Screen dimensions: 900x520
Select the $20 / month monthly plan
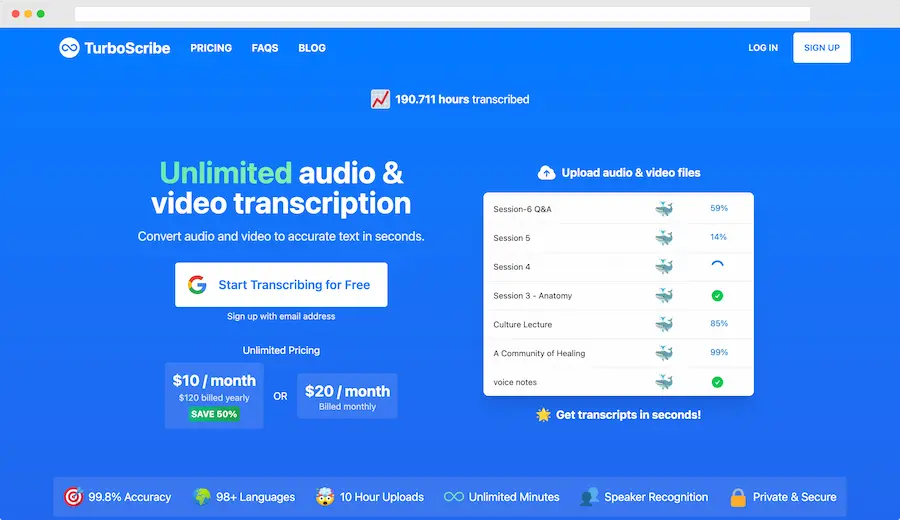[347, 396]
